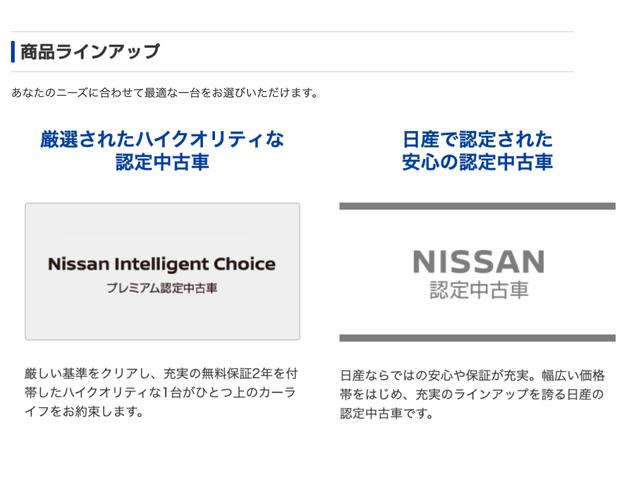
Task: Click the description starting 厳しい基準をクリアし
Action: [x=162, y=374]
